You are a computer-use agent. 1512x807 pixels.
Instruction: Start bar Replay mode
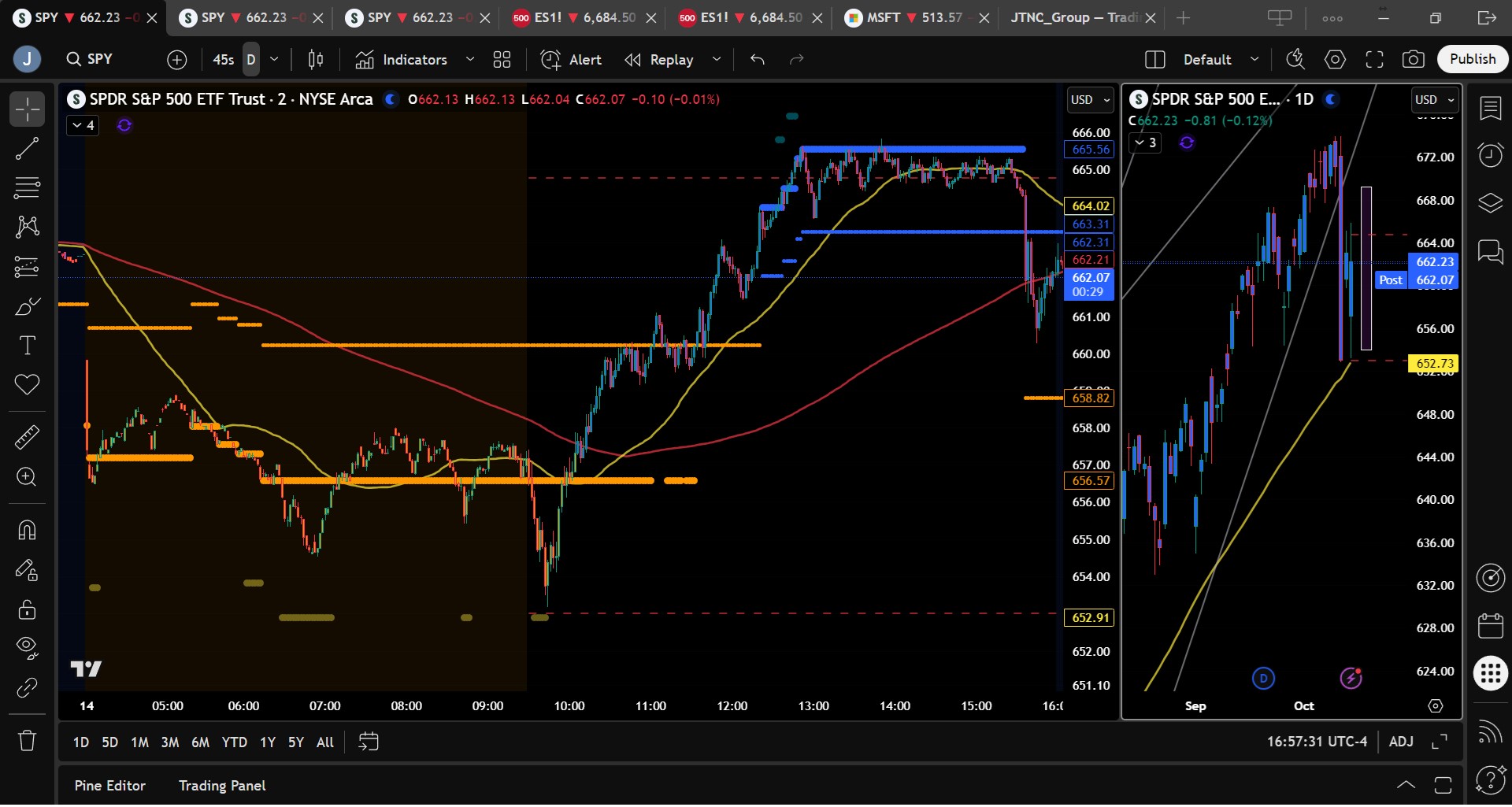659,59
